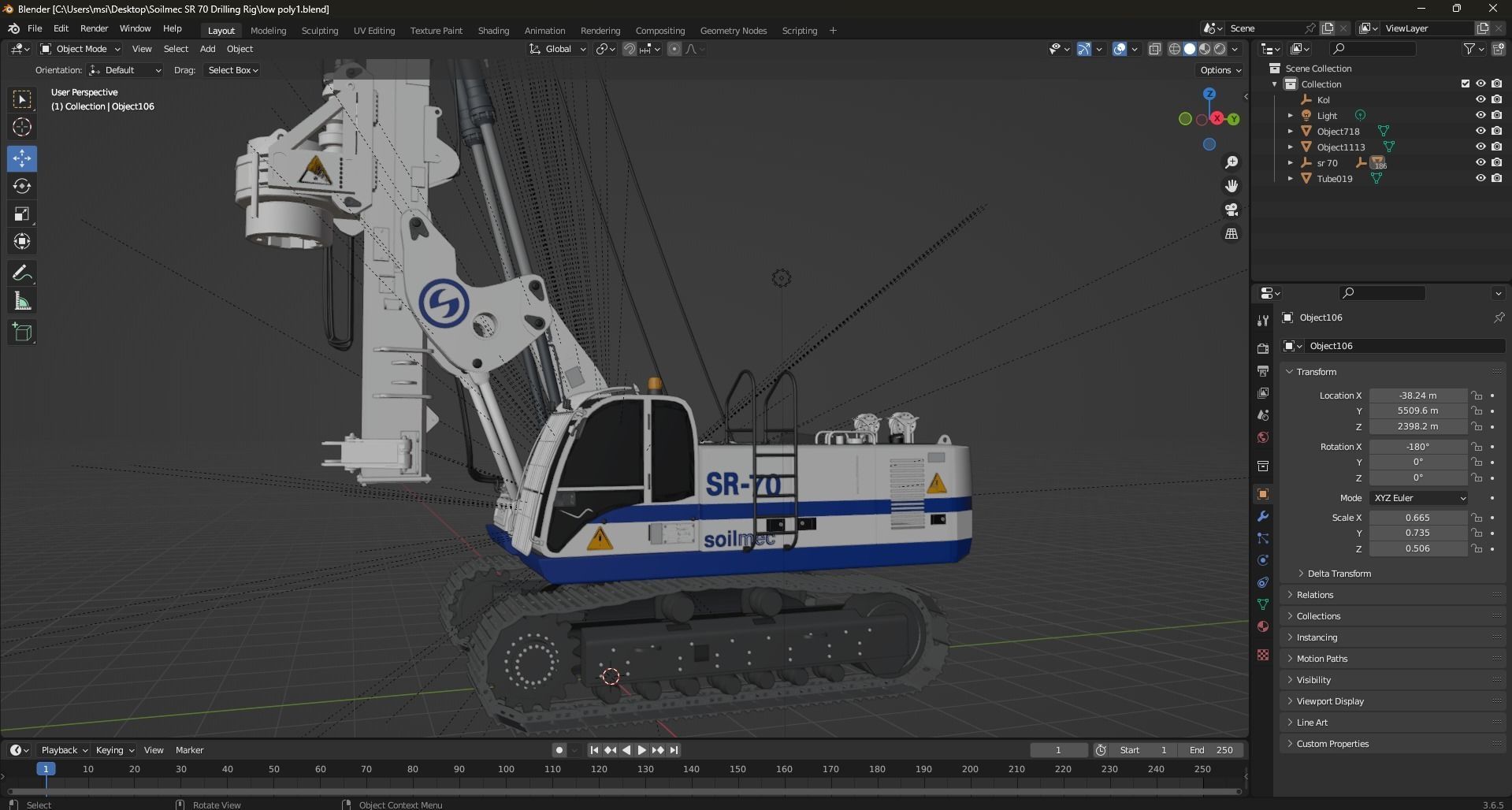Expand the Delta Transform panel
This screenshot has width=1512, height=810.
(1339, 574)
